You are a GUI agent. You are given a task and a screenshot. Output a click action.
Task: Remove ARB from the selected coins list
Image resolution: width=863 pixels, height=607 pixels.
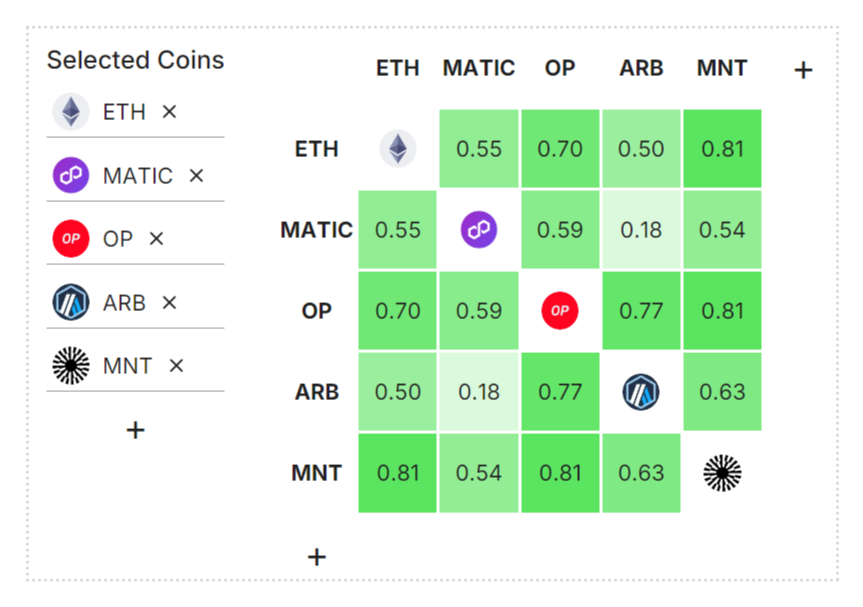coord(170,303)
